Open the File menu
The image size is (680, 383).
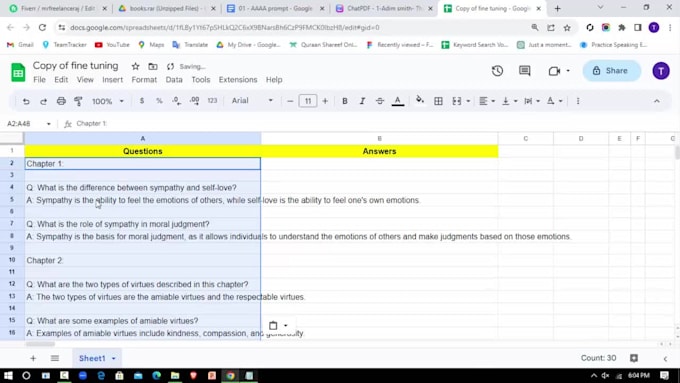tap(39, 80)
